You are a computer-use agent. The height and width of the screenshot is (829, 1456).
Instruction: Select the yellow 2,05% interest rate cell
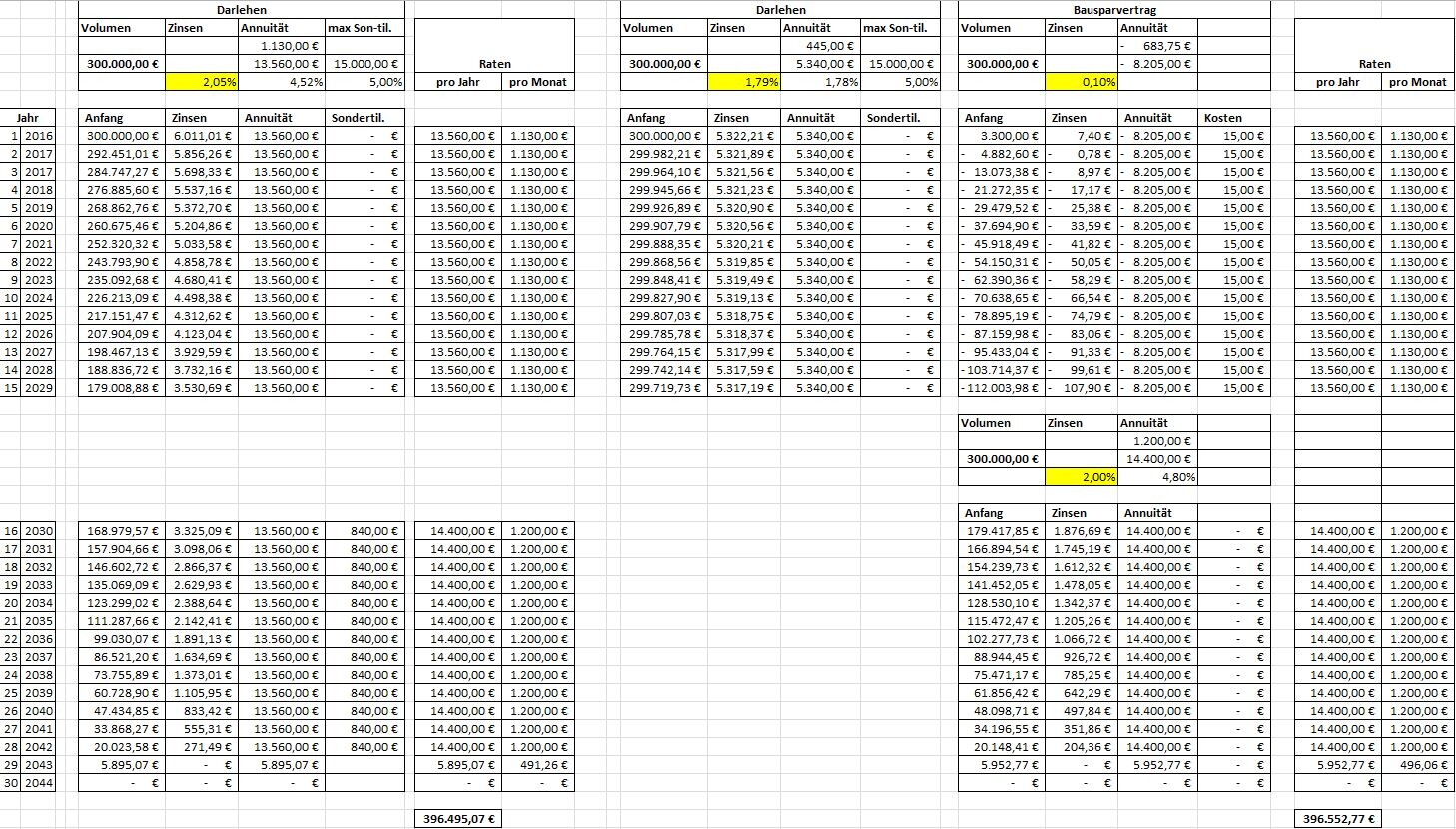pos(202,82)
